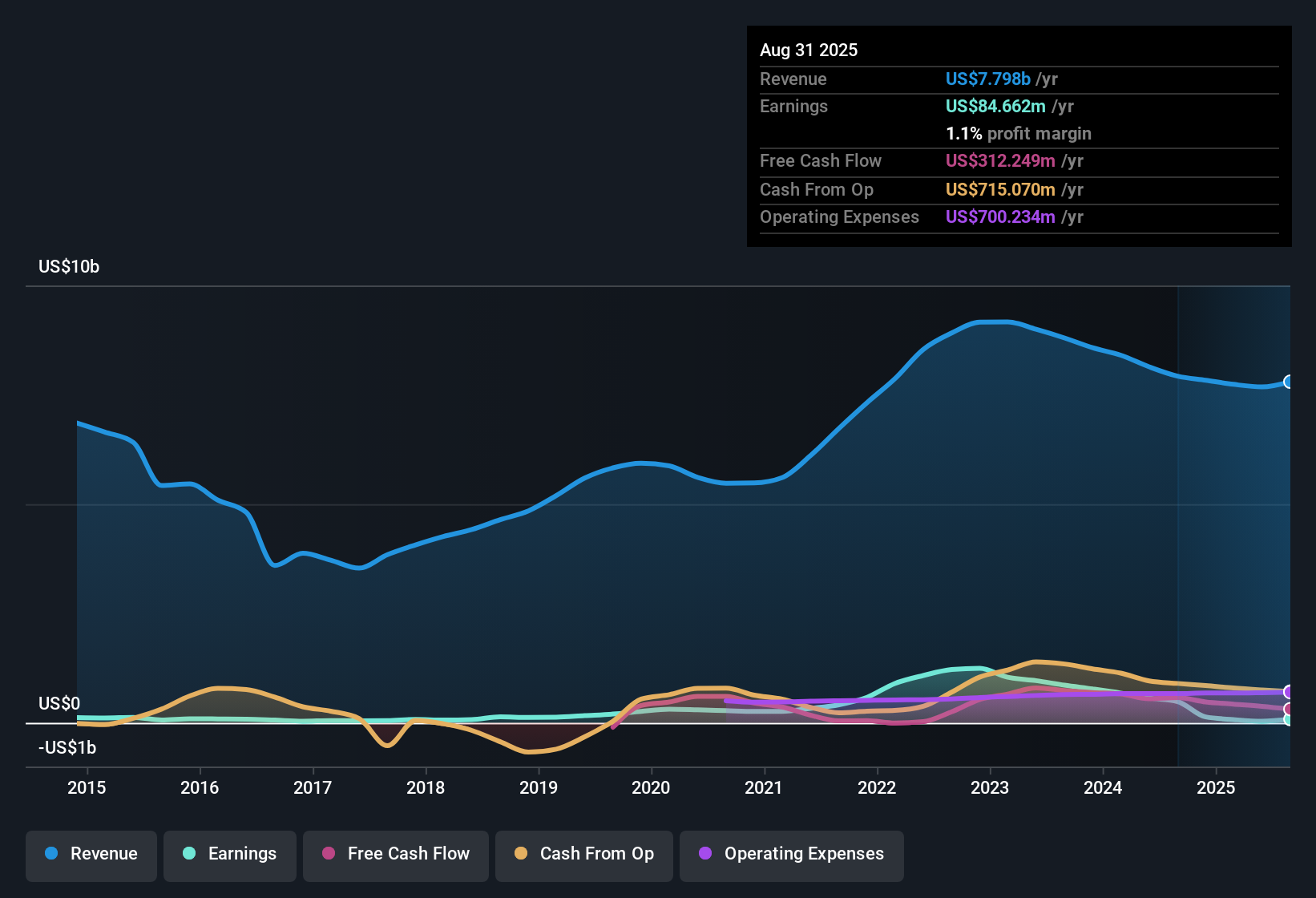Toggle the Operating Expenses series visibility
1316x898 pixels.
(791, 855)
